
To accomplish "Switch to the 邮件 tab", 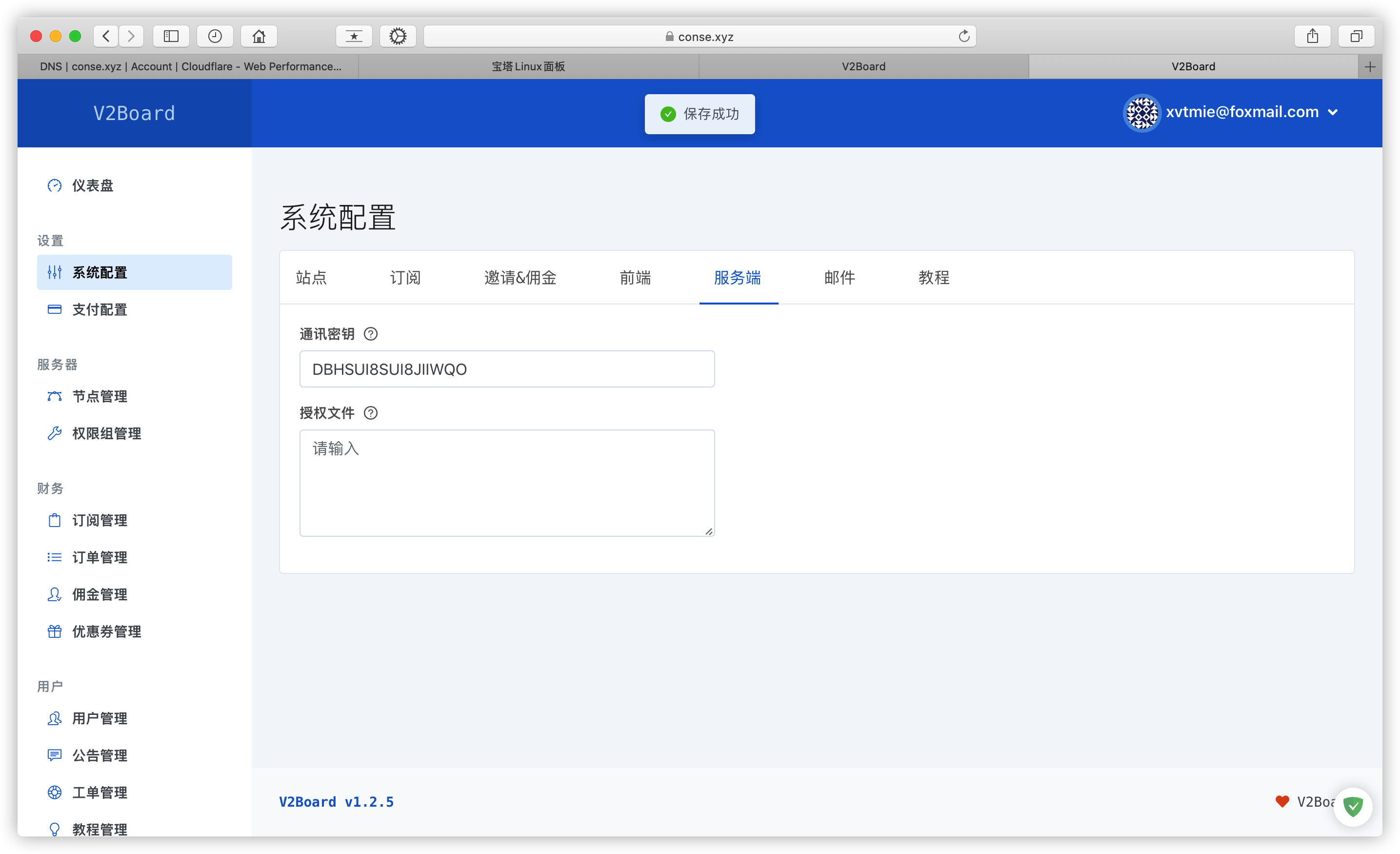I will [x=840, y=278].
